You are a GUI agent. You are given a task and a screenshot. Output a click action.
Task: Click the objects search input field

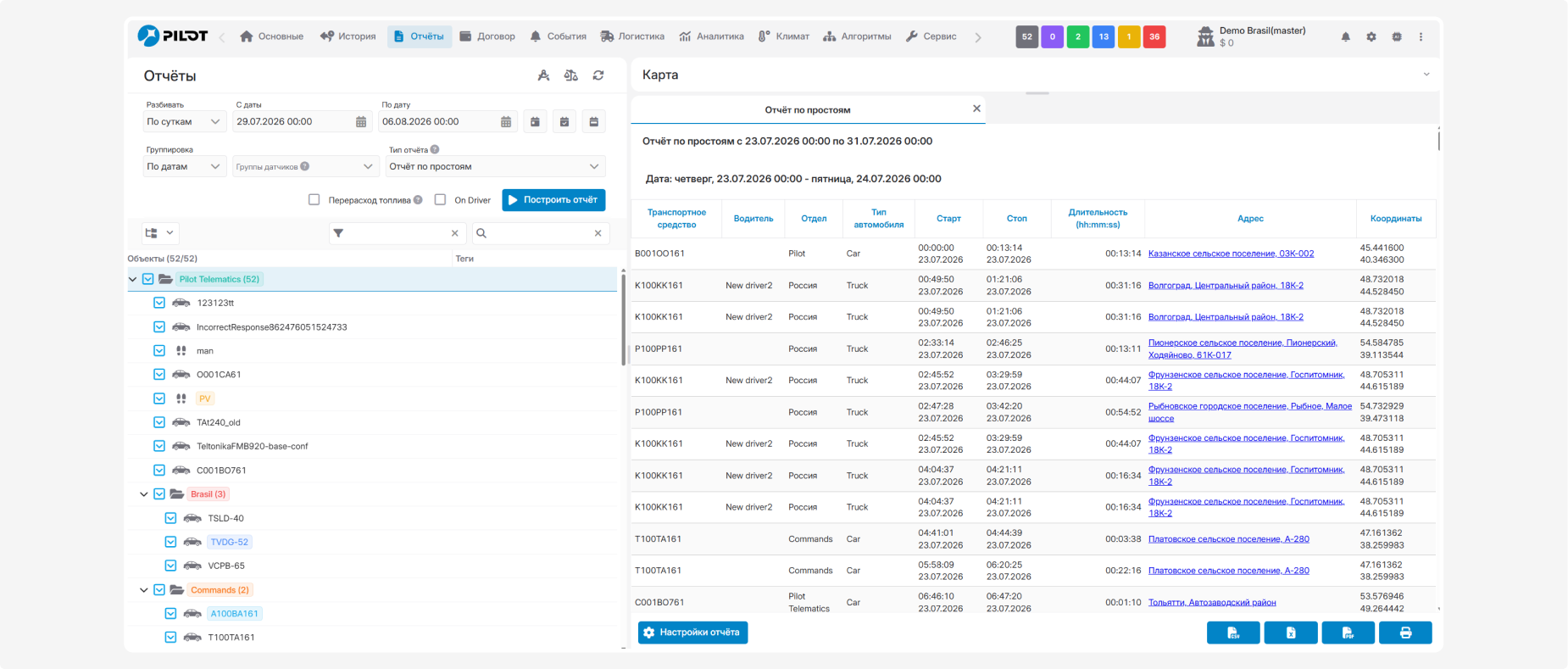pyautogui.click(x=539, y=233)
